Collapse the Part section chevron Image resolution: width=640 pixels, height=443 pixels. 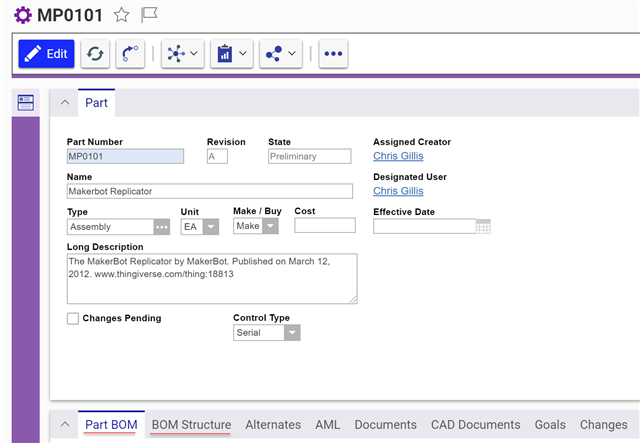click(63, 102)
